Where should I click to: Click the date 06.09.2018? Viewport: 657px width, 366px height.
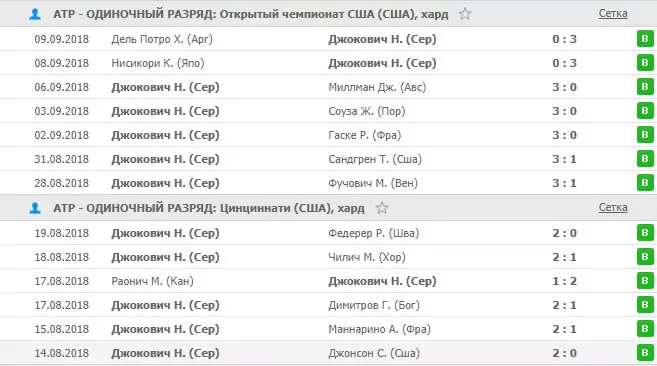(62, 87)
